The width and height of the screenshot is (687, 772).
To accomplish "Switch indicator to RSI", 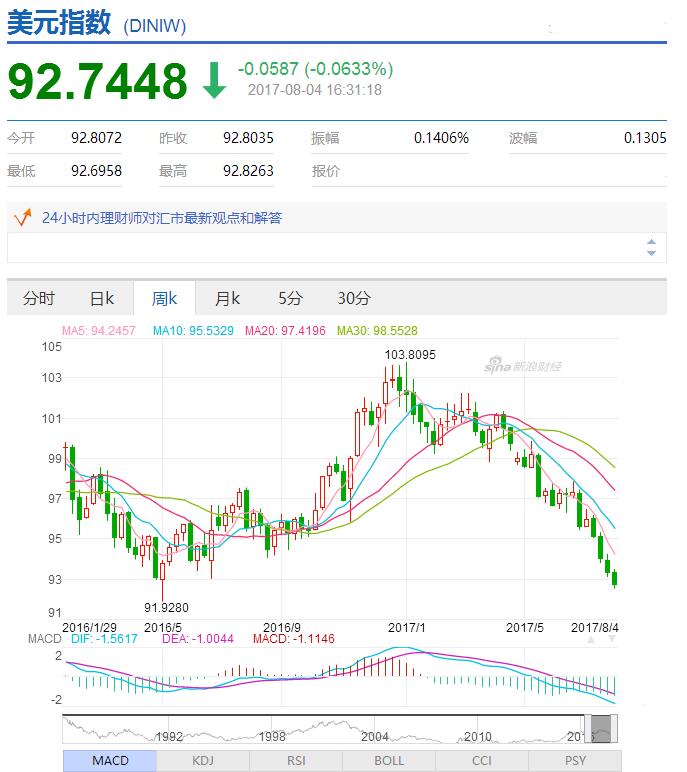I will coord(296,761).
